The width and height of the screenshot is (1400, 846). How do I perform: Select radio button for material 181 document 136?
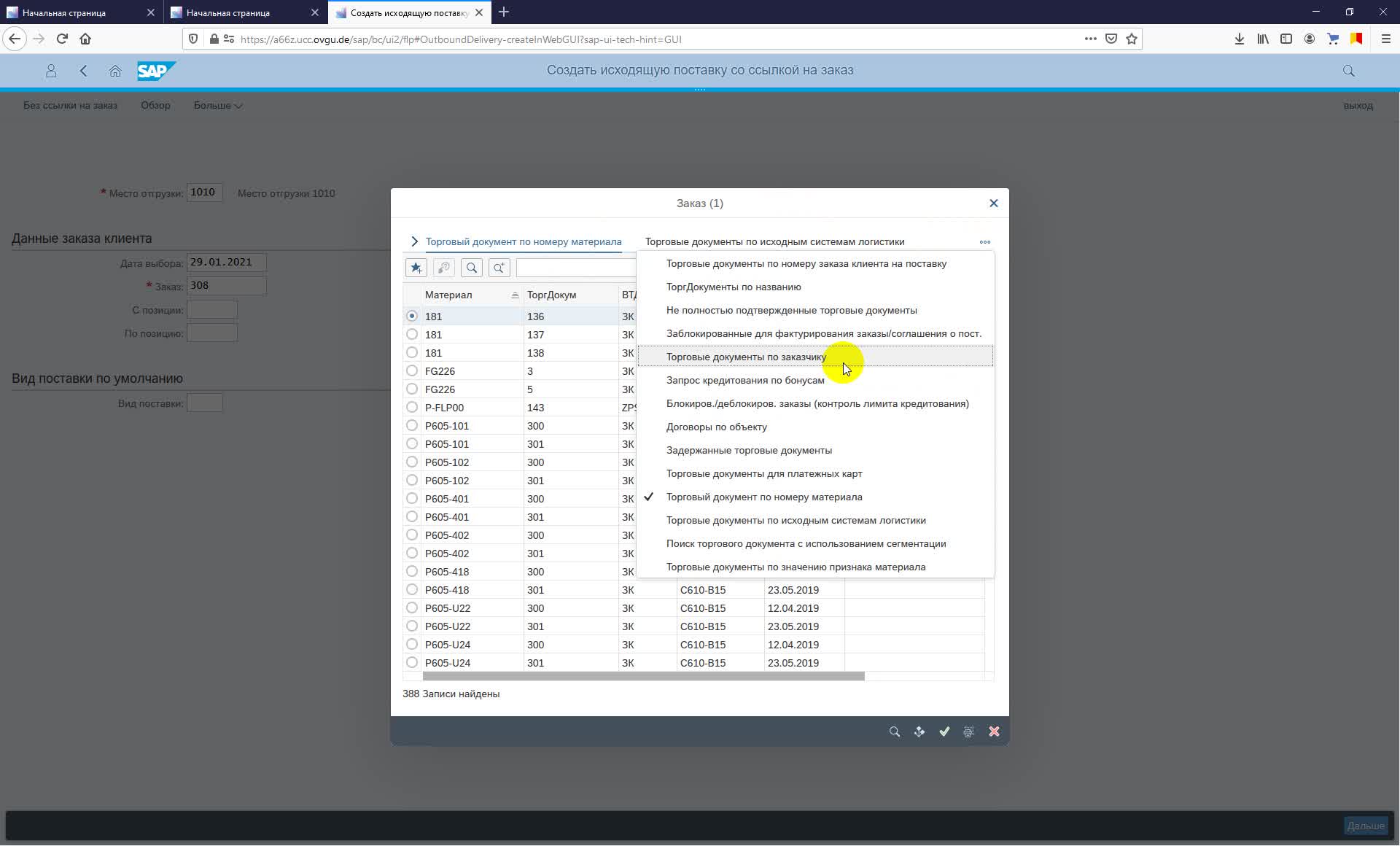(412, 316)
